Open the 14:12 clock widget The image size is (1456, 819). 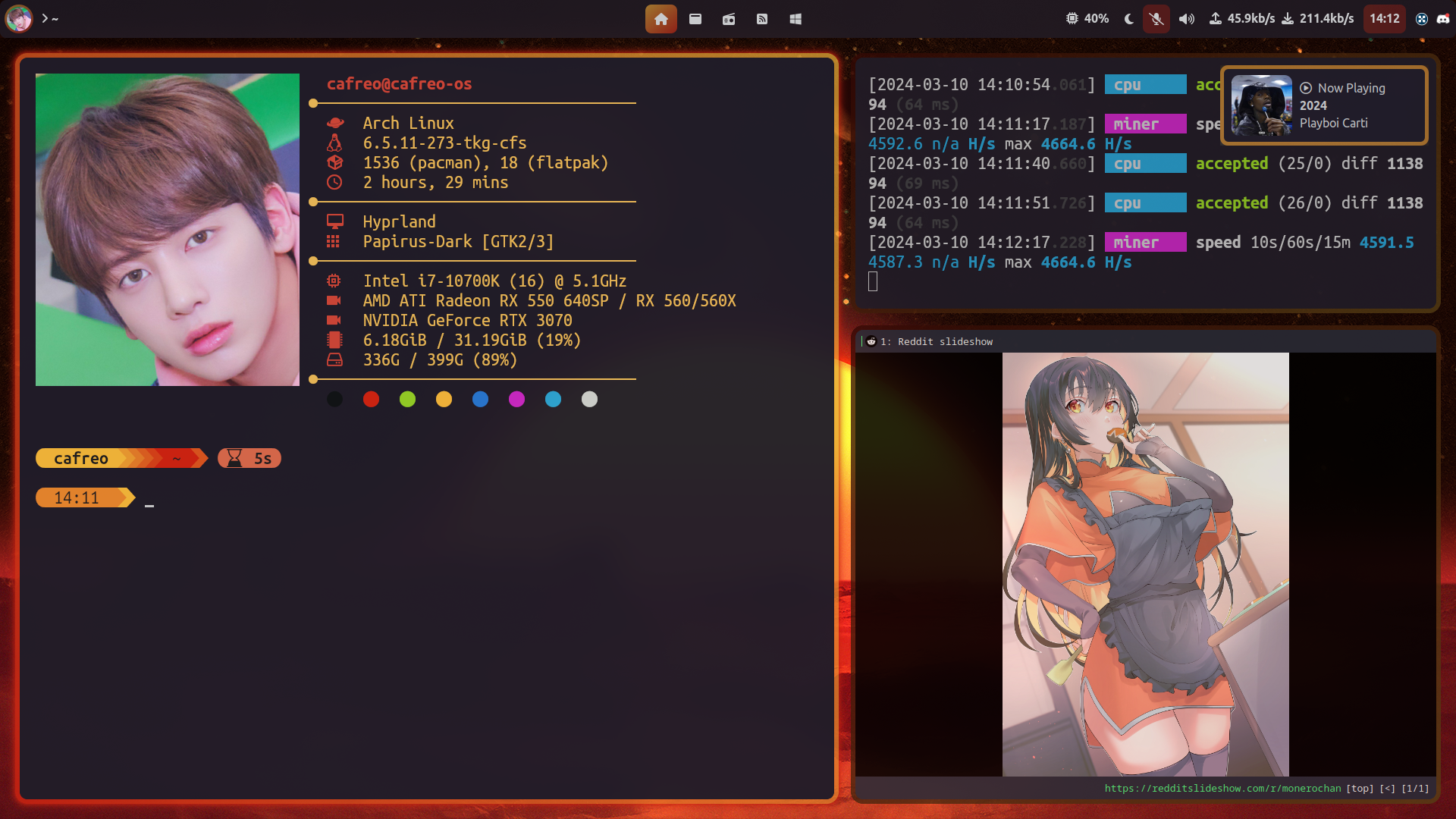(x=1384, y=19)
